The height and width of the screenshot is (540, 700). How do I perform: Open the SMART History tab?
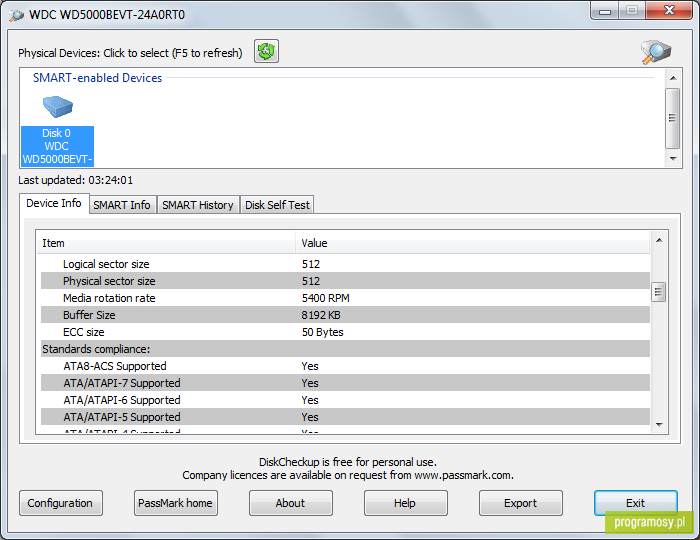[x=198, y=205]
